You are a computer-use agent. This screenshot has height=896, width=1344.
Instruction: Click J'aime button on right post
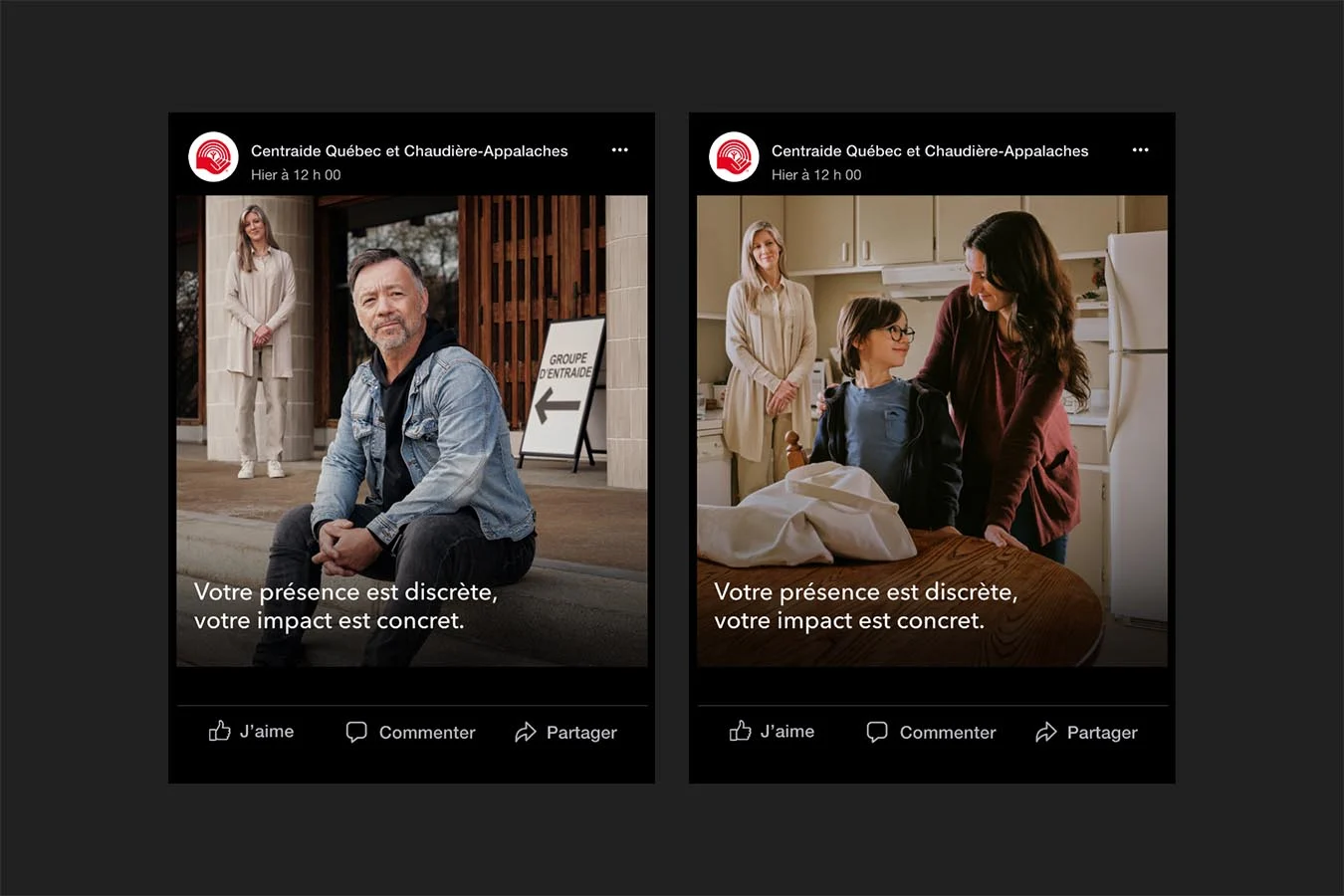pos(772,732)
